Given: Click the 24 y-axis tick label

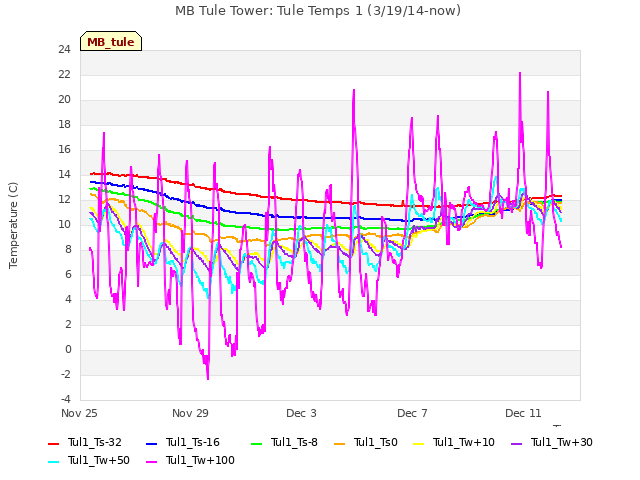Looking at the screenshot, I should [64, 50].
